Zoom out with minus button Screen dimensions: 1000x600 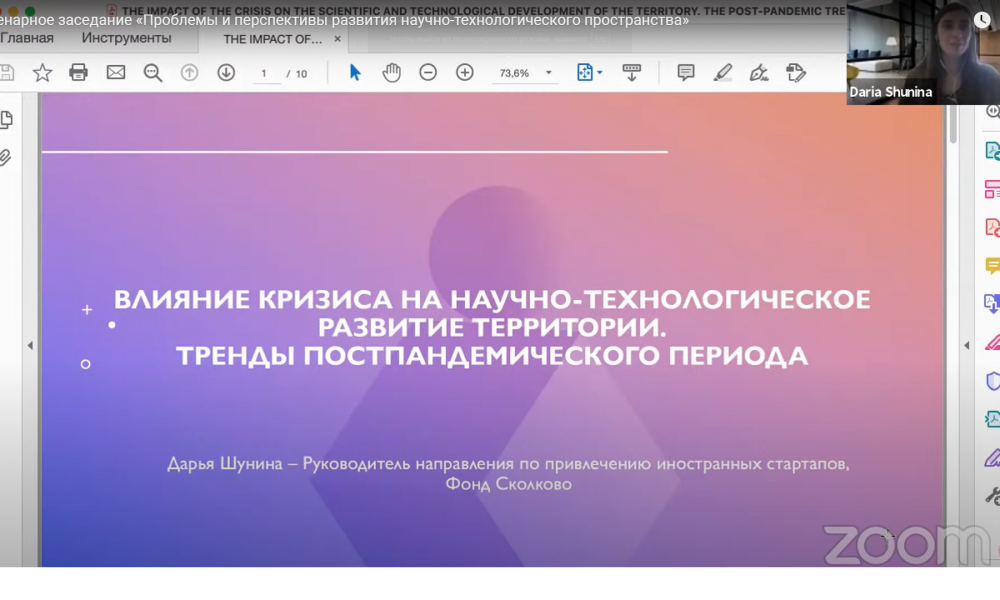coord(428,73)
